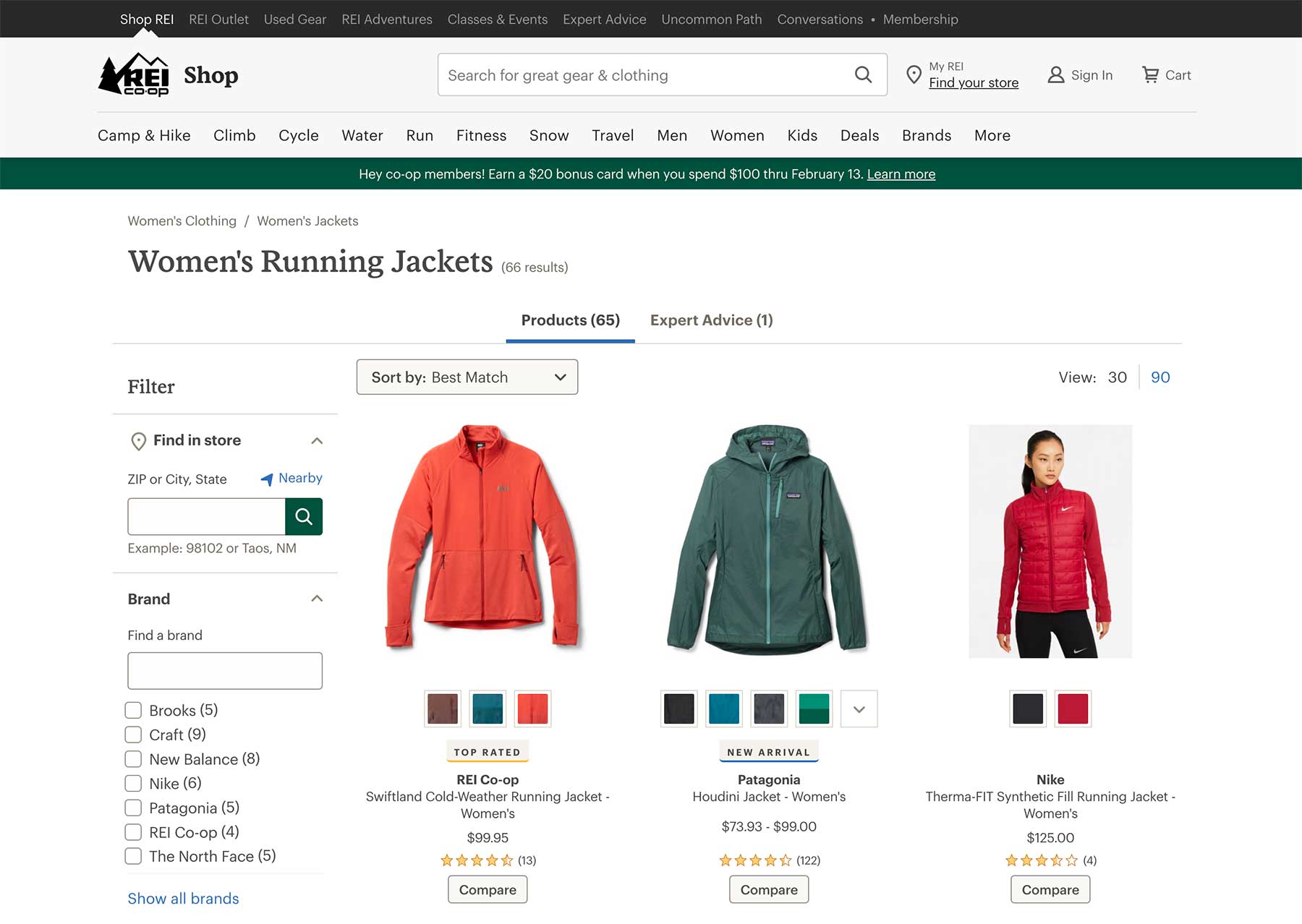This screenshot has height=924, width=1302.
Task: Submit ZIP search with green magnifier button
Action: click(304, 516)
